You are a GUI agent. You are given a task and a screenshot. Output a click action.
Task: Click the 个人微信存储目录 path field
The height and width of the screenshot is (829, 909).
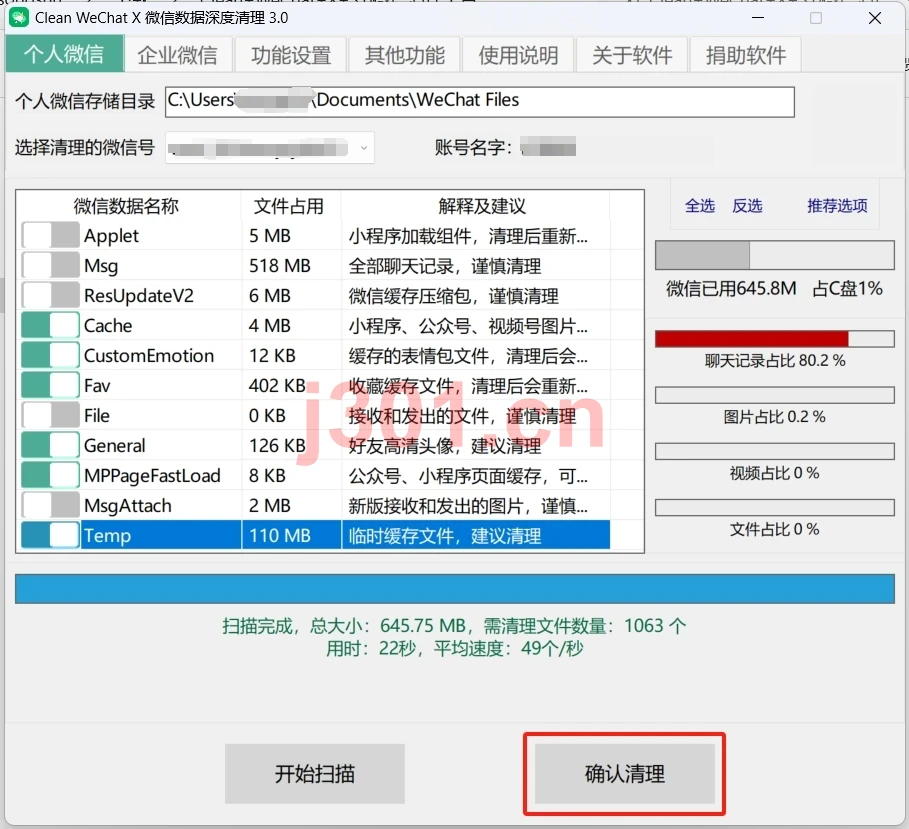tap(479, 102)
